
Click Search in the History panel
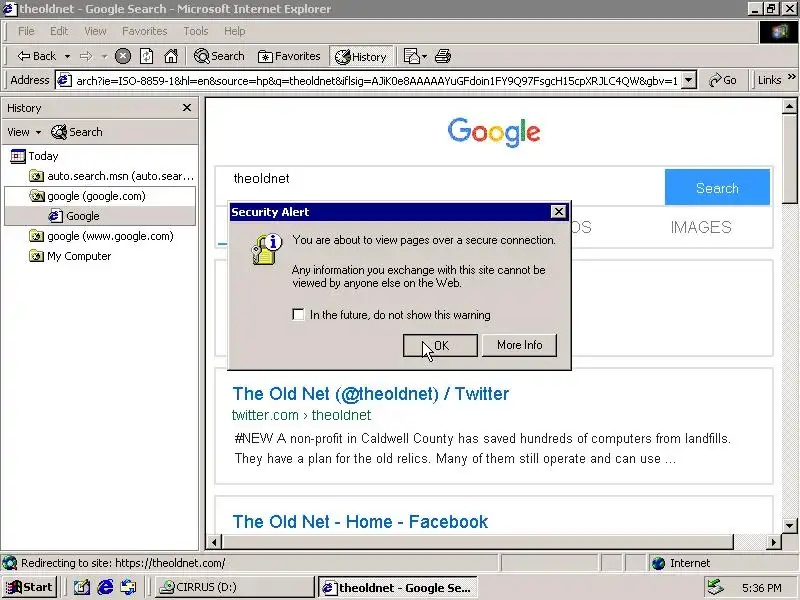[77, 132]
